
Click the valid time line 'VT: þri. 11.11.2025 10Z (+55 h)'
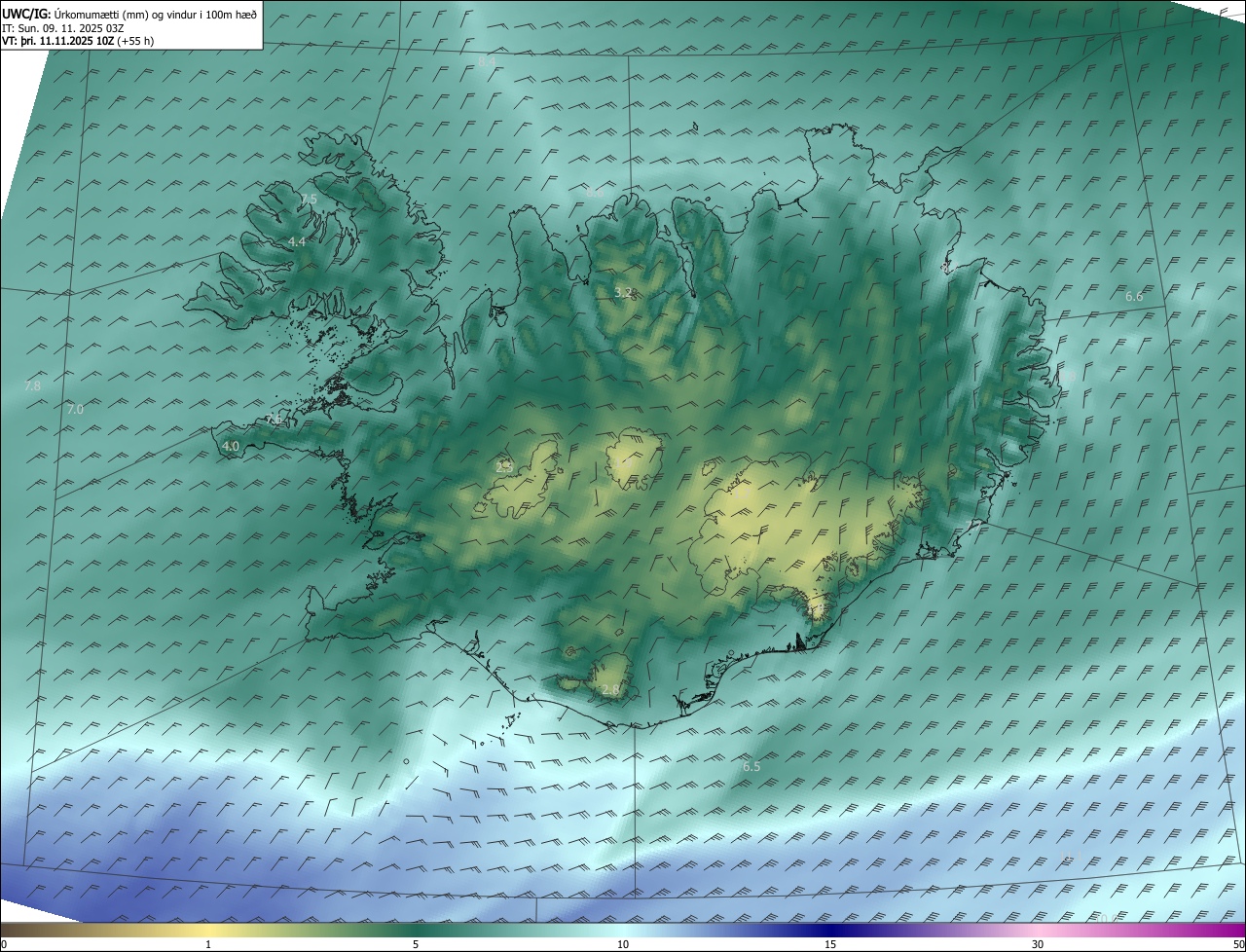tap(78, 41)
